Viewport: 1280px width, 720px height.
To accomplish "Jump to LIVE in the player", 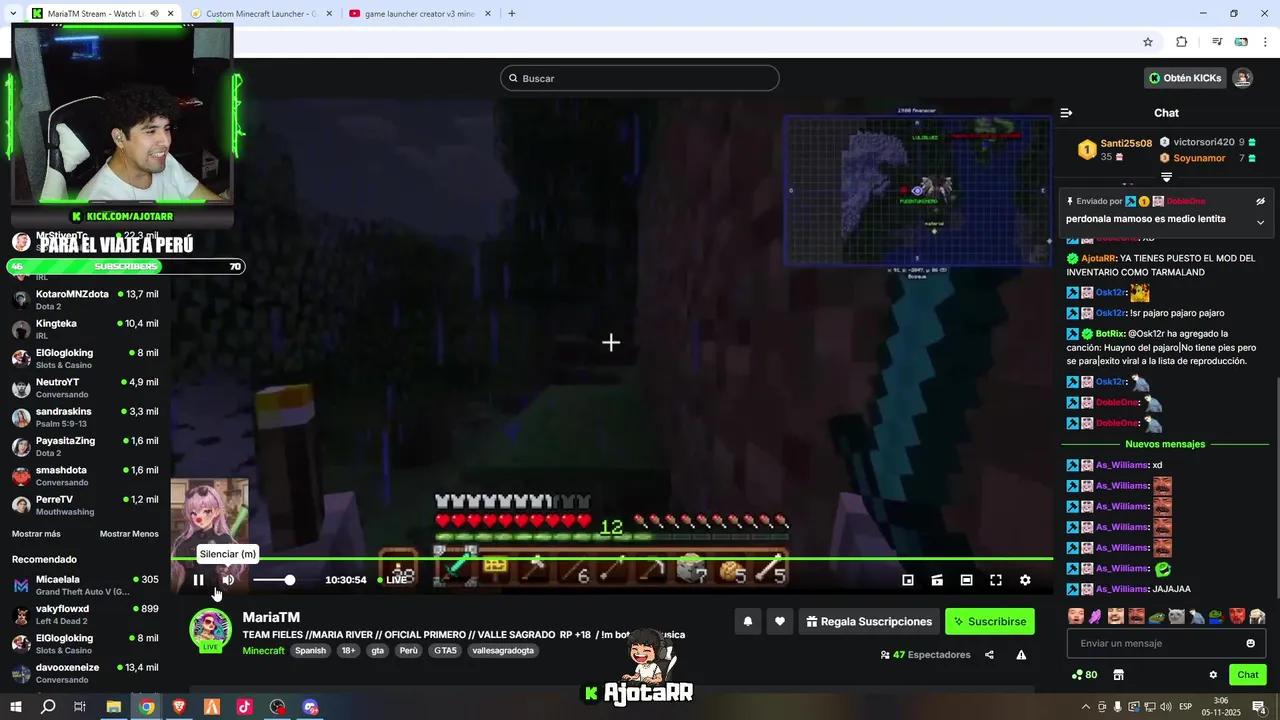I will coord(393,580).
